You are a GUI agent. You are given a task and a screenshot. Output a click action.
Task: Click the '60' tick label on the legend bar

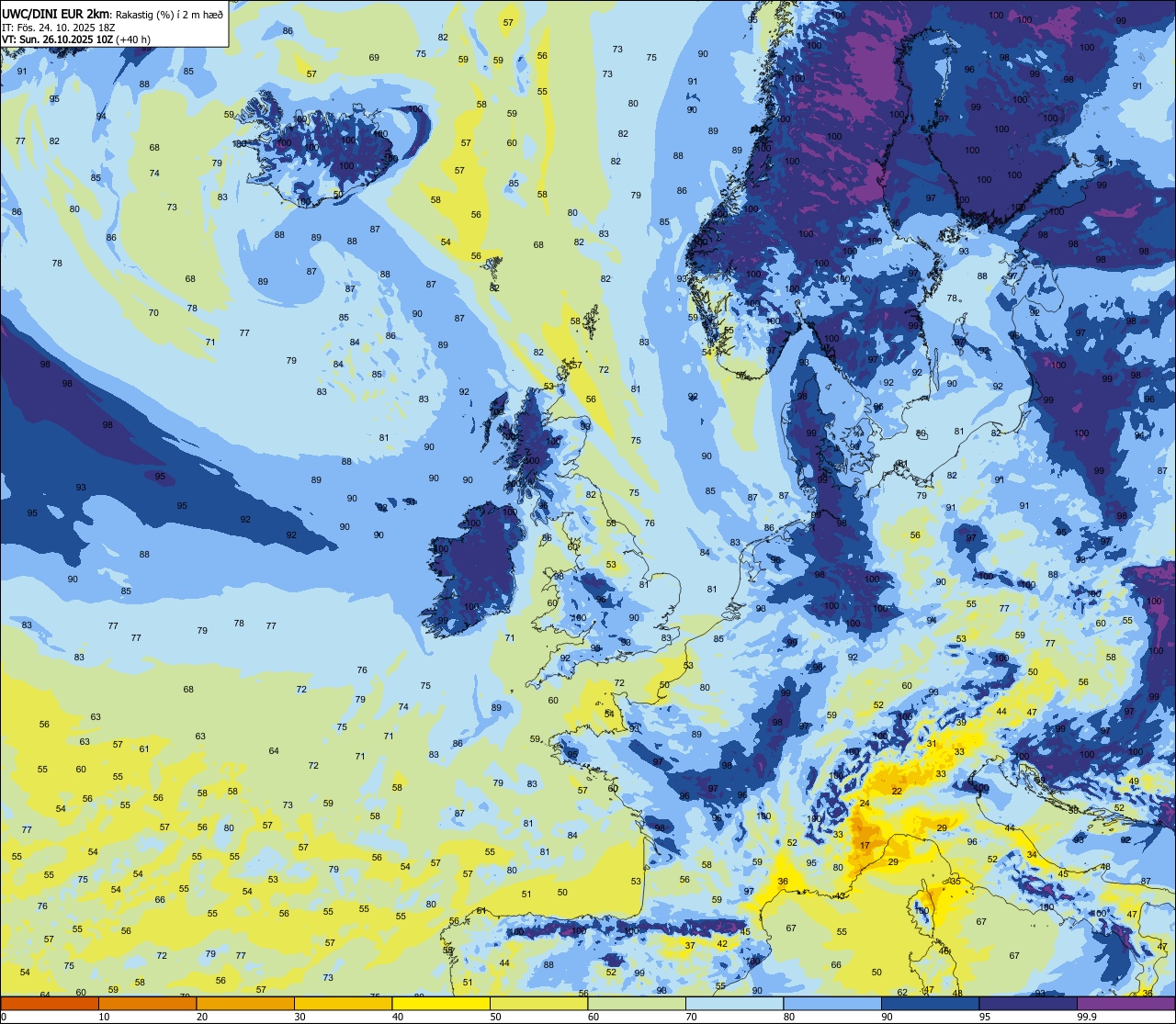point(594,1017)
